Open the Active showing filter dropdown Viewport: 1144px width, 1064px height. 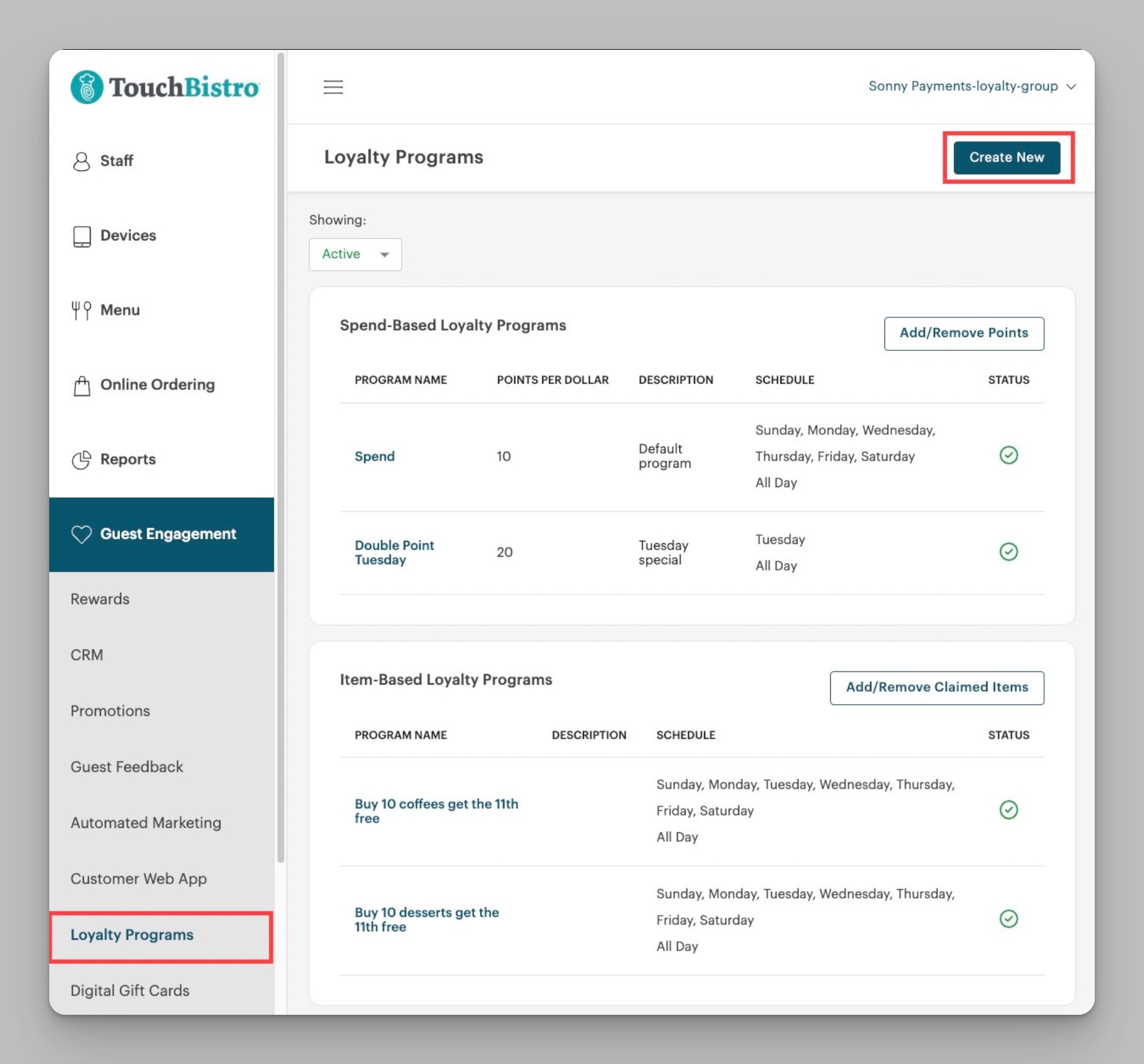[x=355, y=254]
